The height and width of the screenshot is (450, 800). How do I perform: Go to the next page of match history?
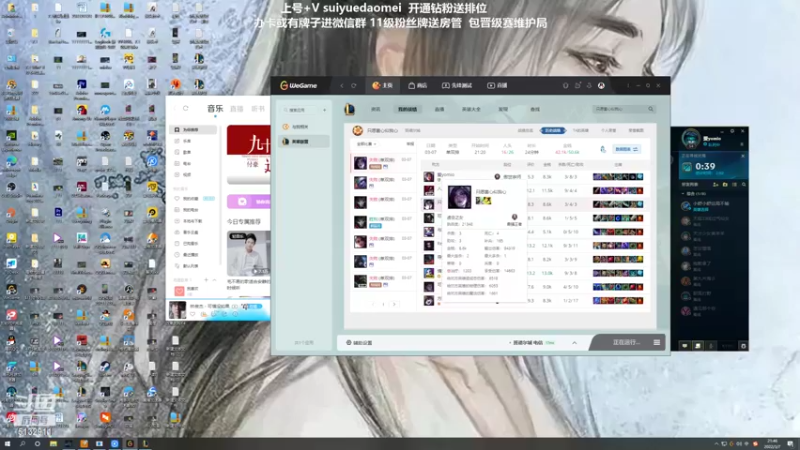(x=394, y=304)
